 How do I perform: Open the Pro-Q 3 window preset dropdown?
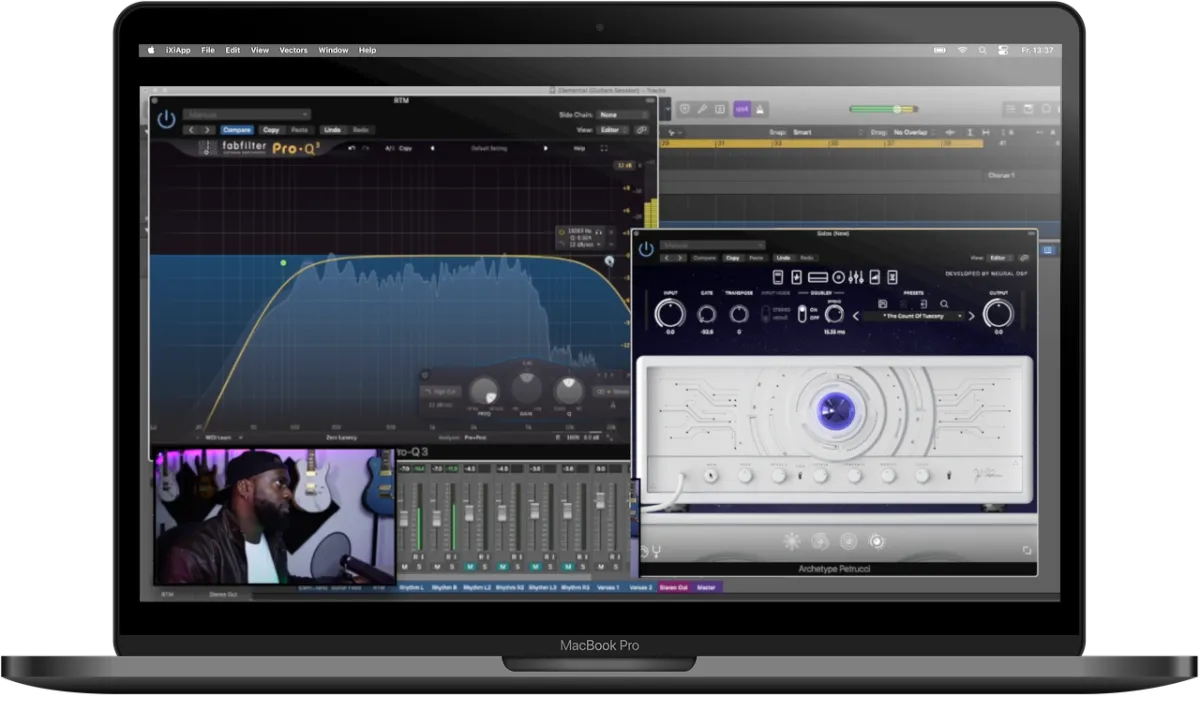(x=247, y=114)
